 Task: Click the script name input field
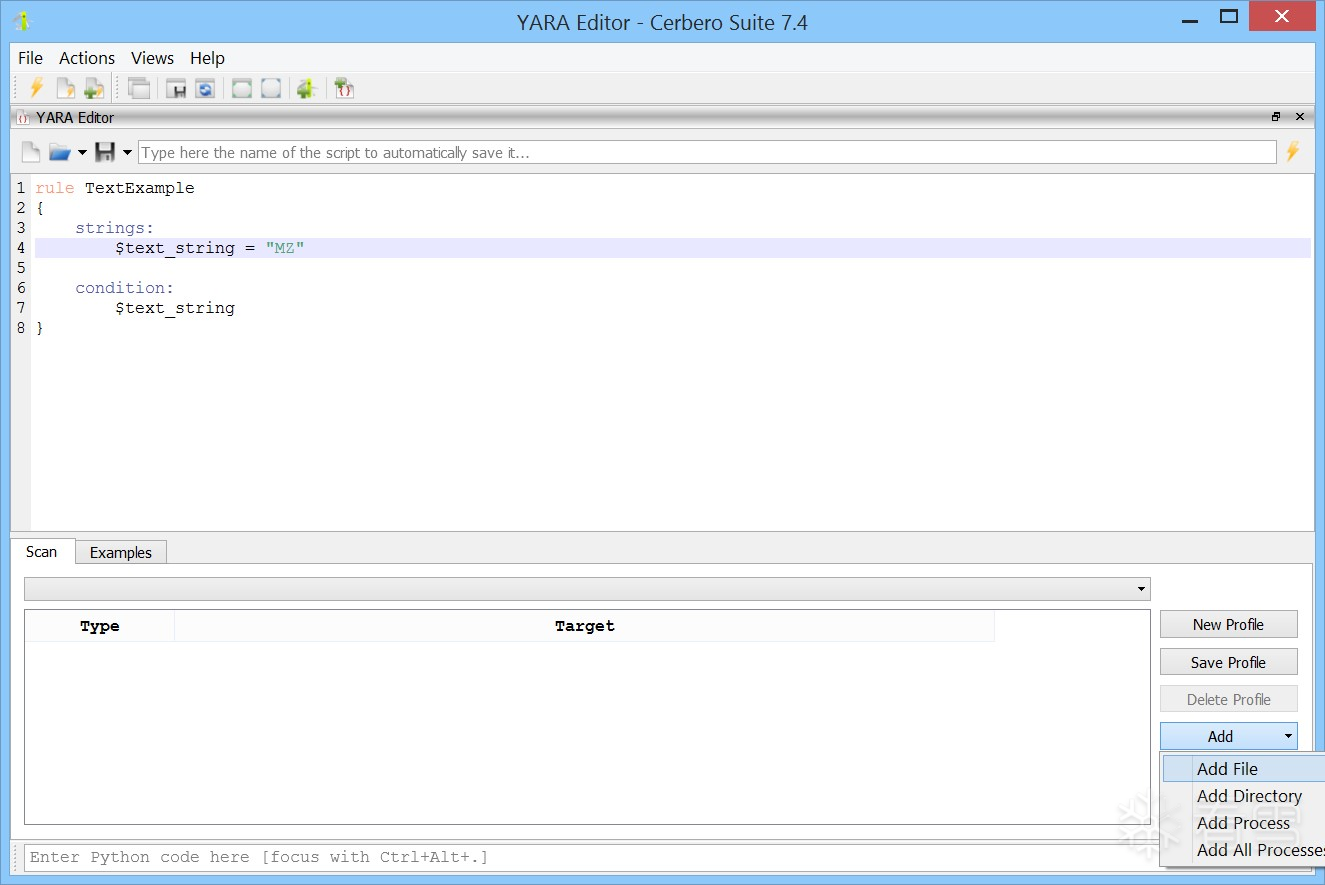[707, 152]
